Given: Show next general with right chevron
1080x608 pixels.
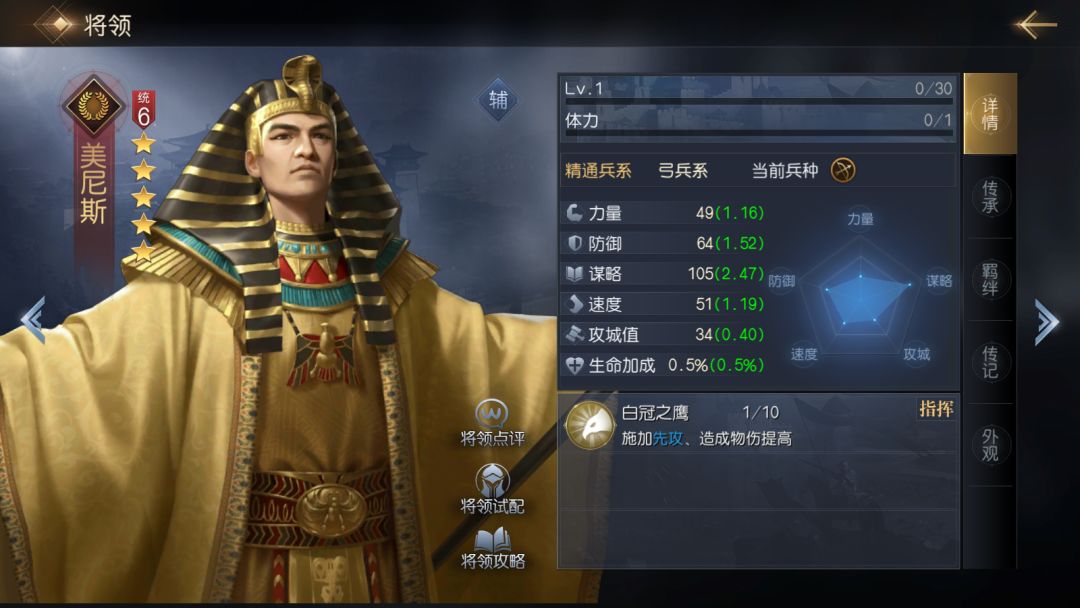Looking at the screenshot, I should click(1046, 321).
